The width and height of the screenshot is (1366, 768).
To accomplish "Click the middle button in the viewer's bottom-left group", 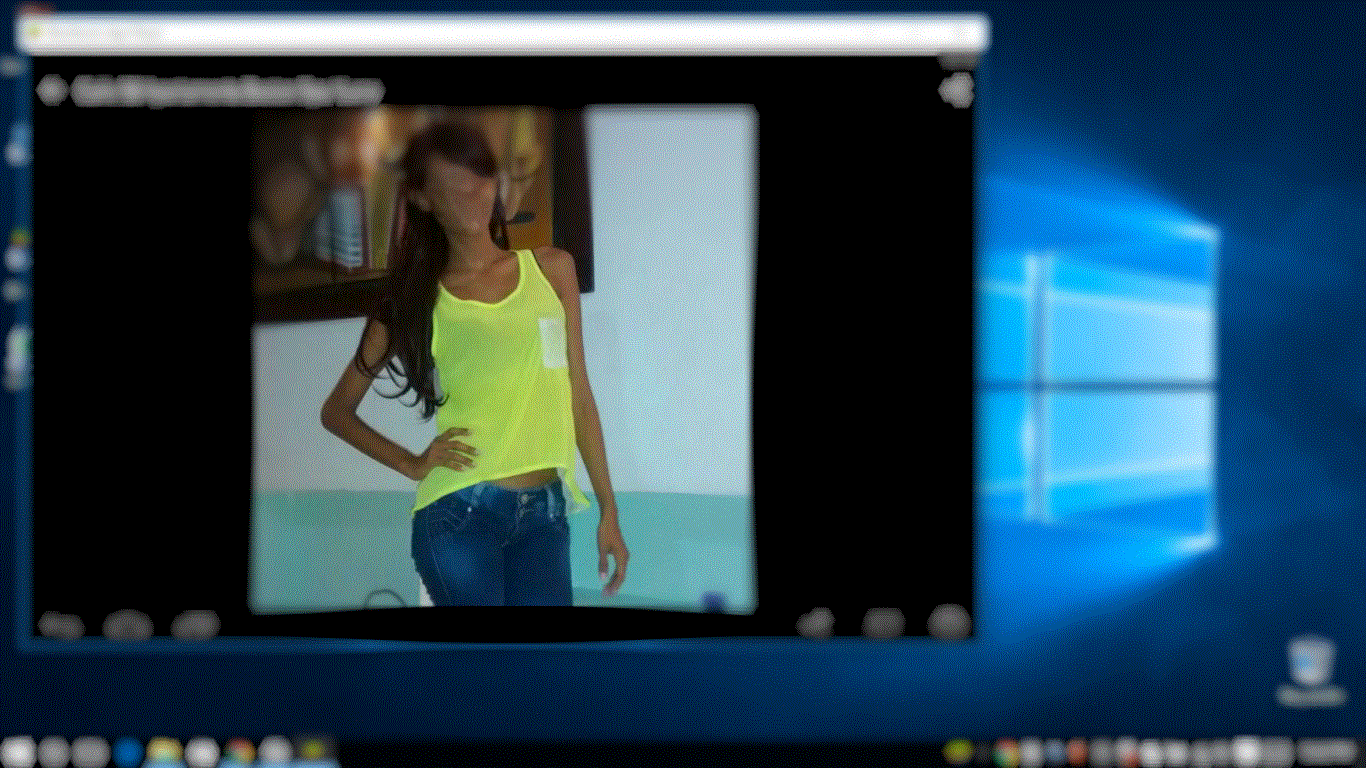I will [x=128, y=625].
